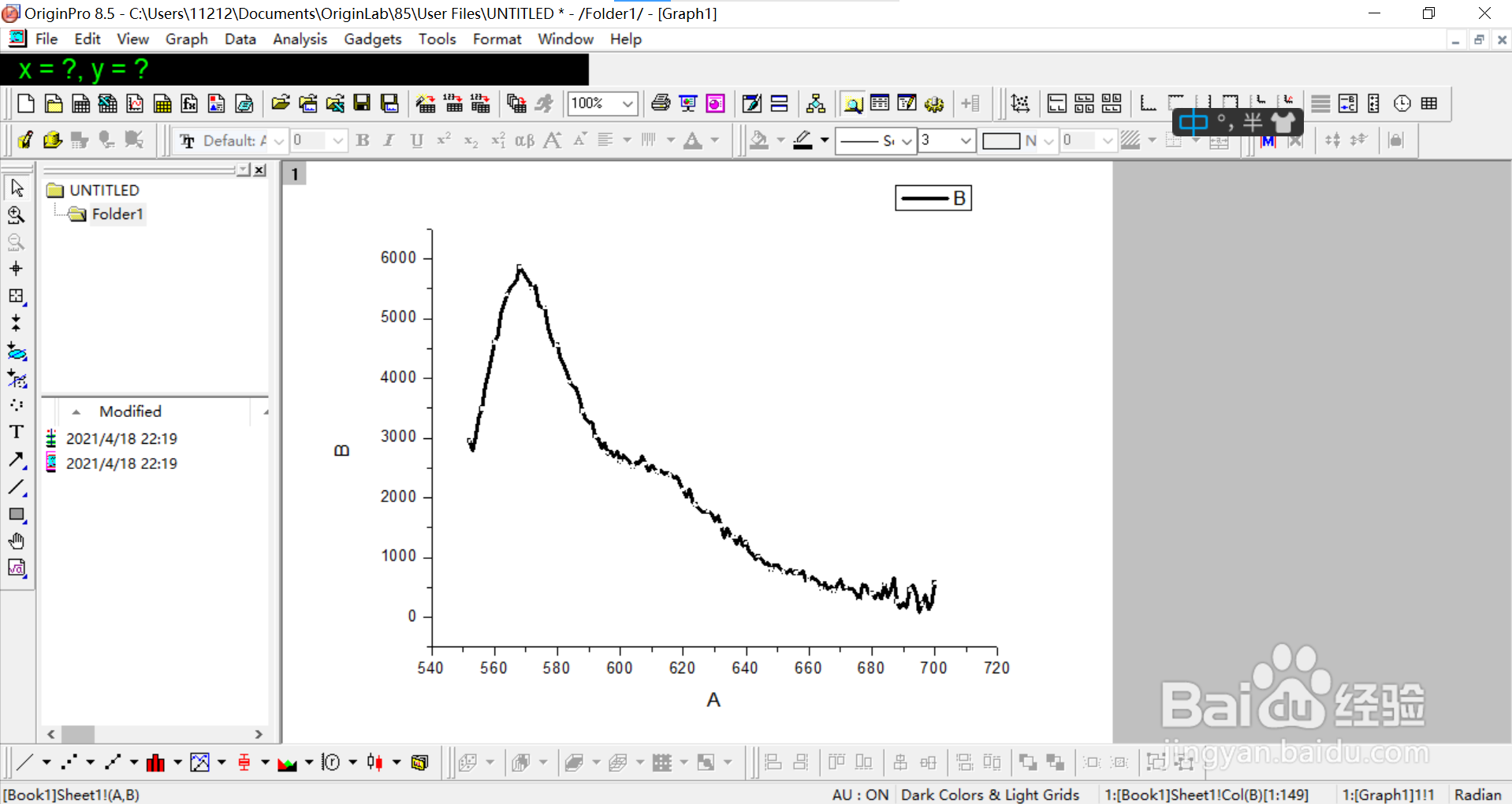This screenshot has height=804, width=1512.
Task: Click the graph legend for B
Action: (933, 198)
